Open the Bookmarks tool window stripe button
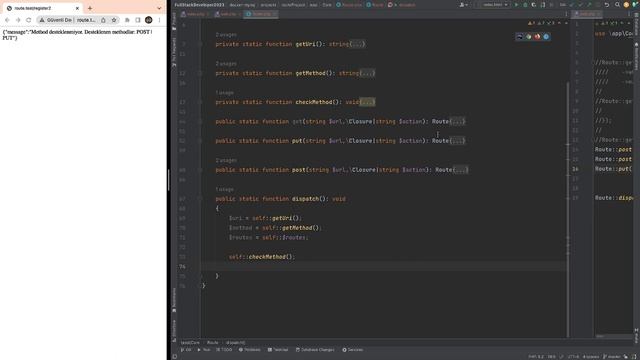The width and height of the screenshot is (640, 360). [x=174, y=300]
